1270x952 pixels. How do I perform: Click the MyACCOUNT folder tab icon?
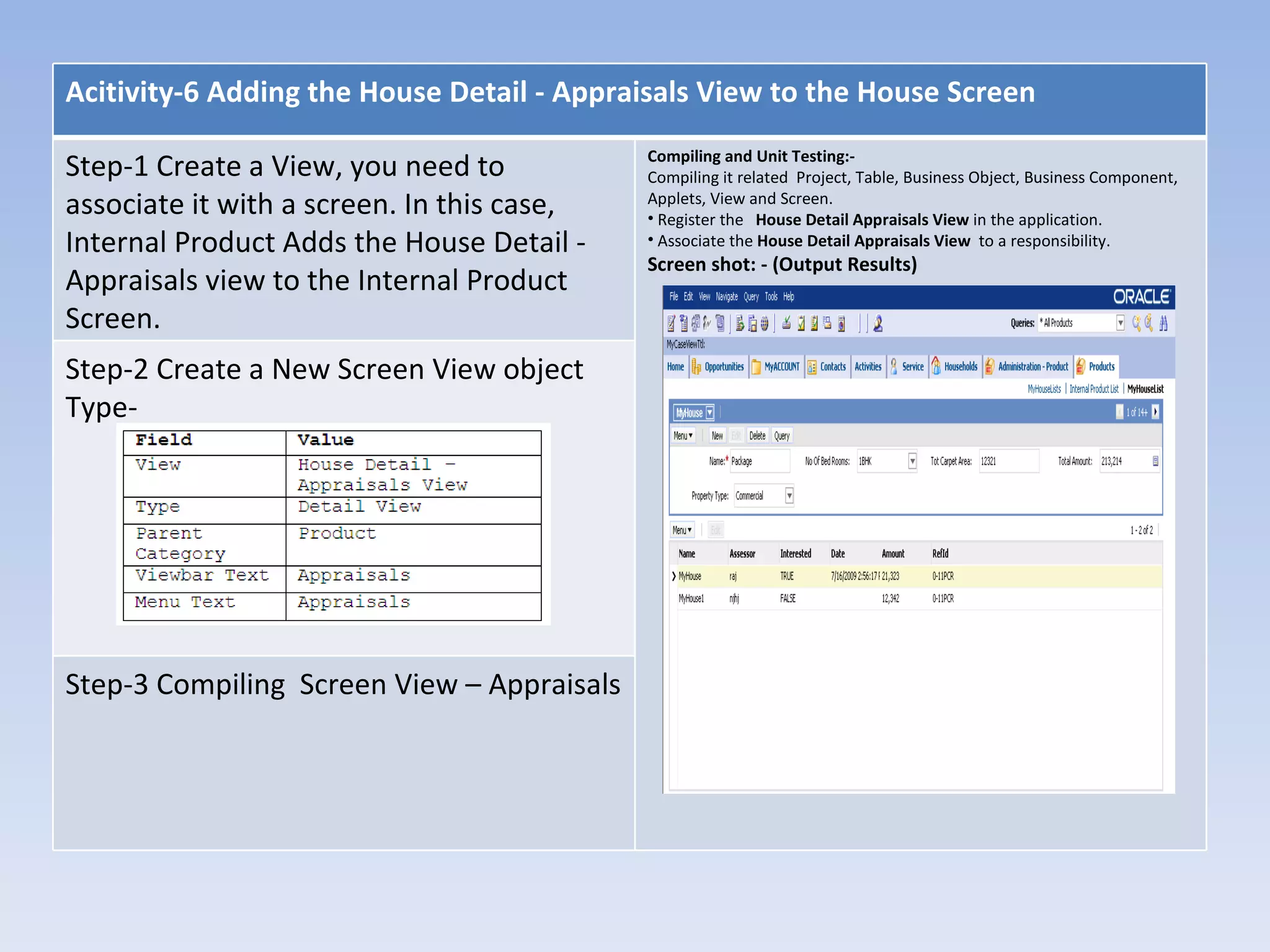[x=756, y=367]
